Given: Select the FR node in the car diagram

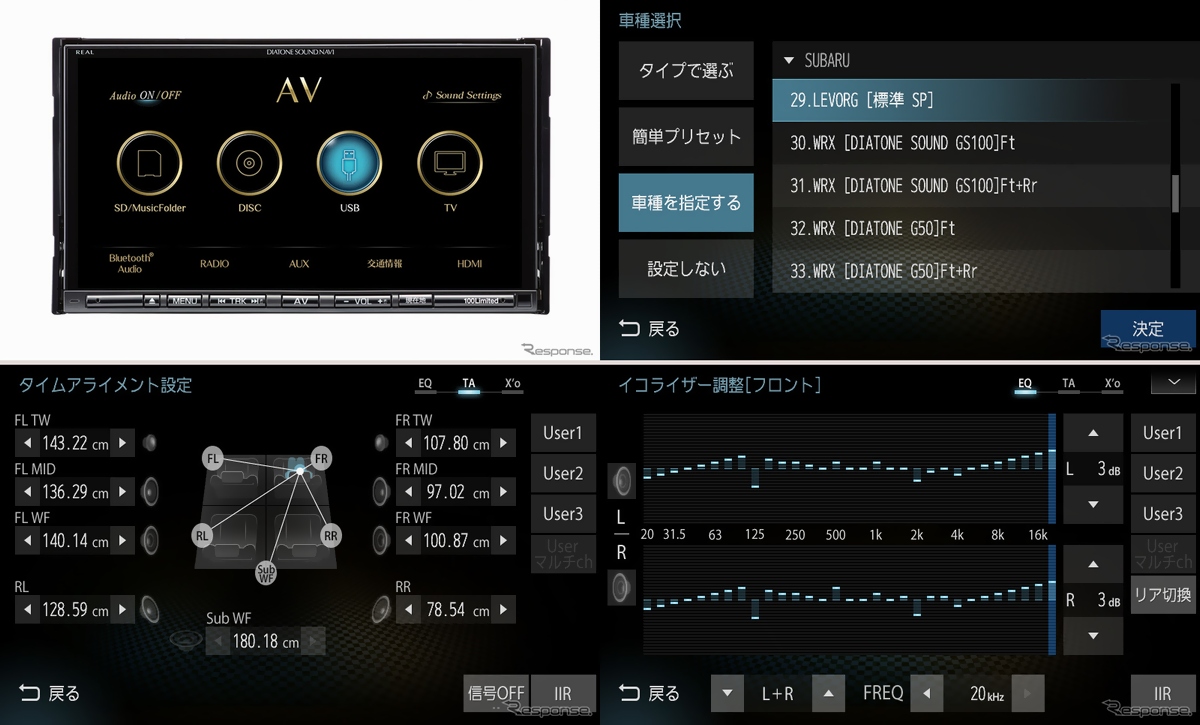Looking at the screenshot, I should [x=321, y=457].
